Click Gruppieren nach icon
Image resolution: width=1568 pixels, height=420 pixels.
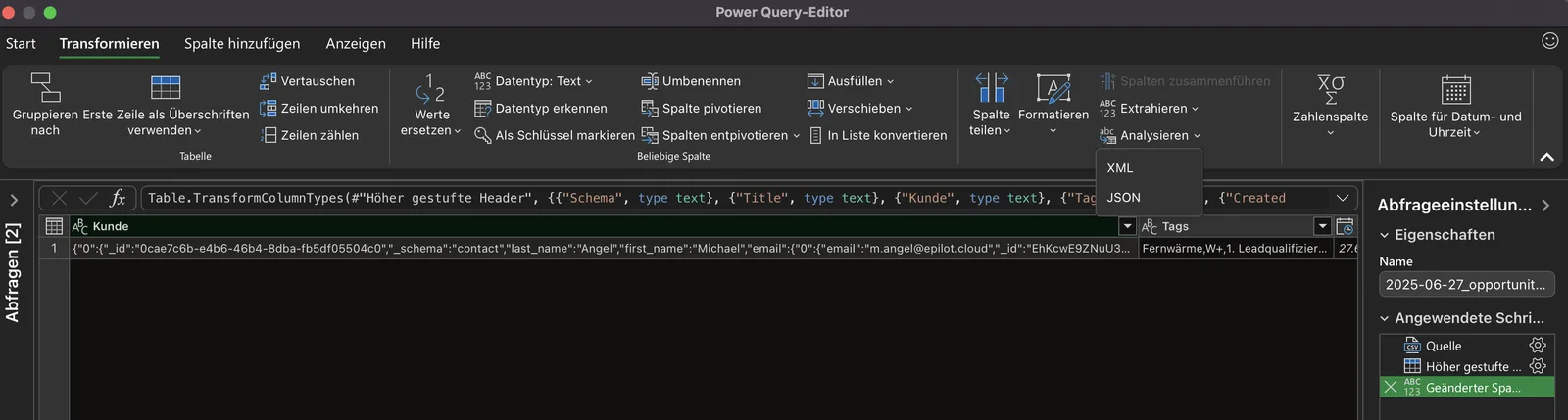click(x=45, y=87)
